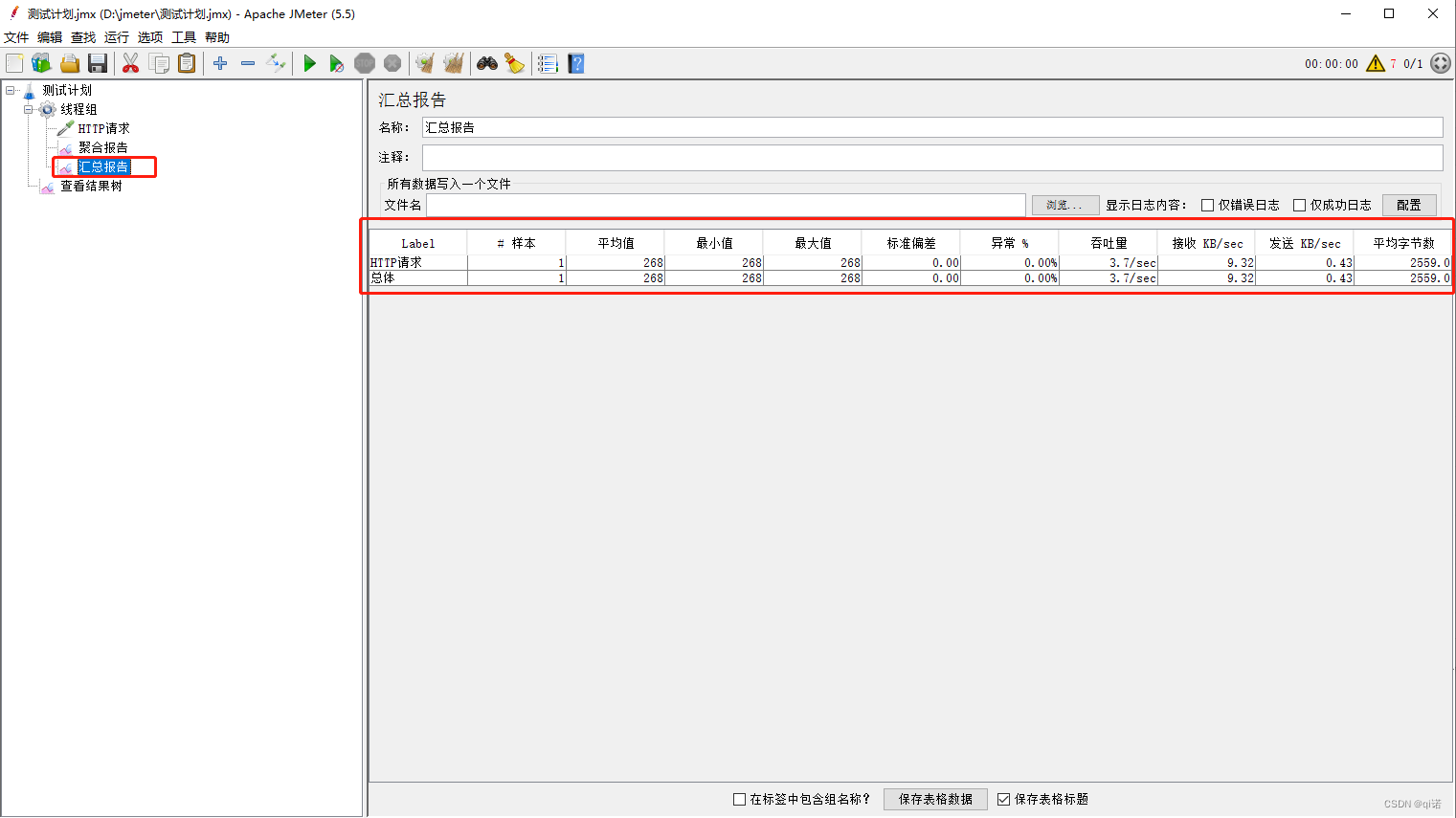This screenshot has width=1456, height=818.
Task: Click the # 样本 column header
Action: (x=517, y=243)
